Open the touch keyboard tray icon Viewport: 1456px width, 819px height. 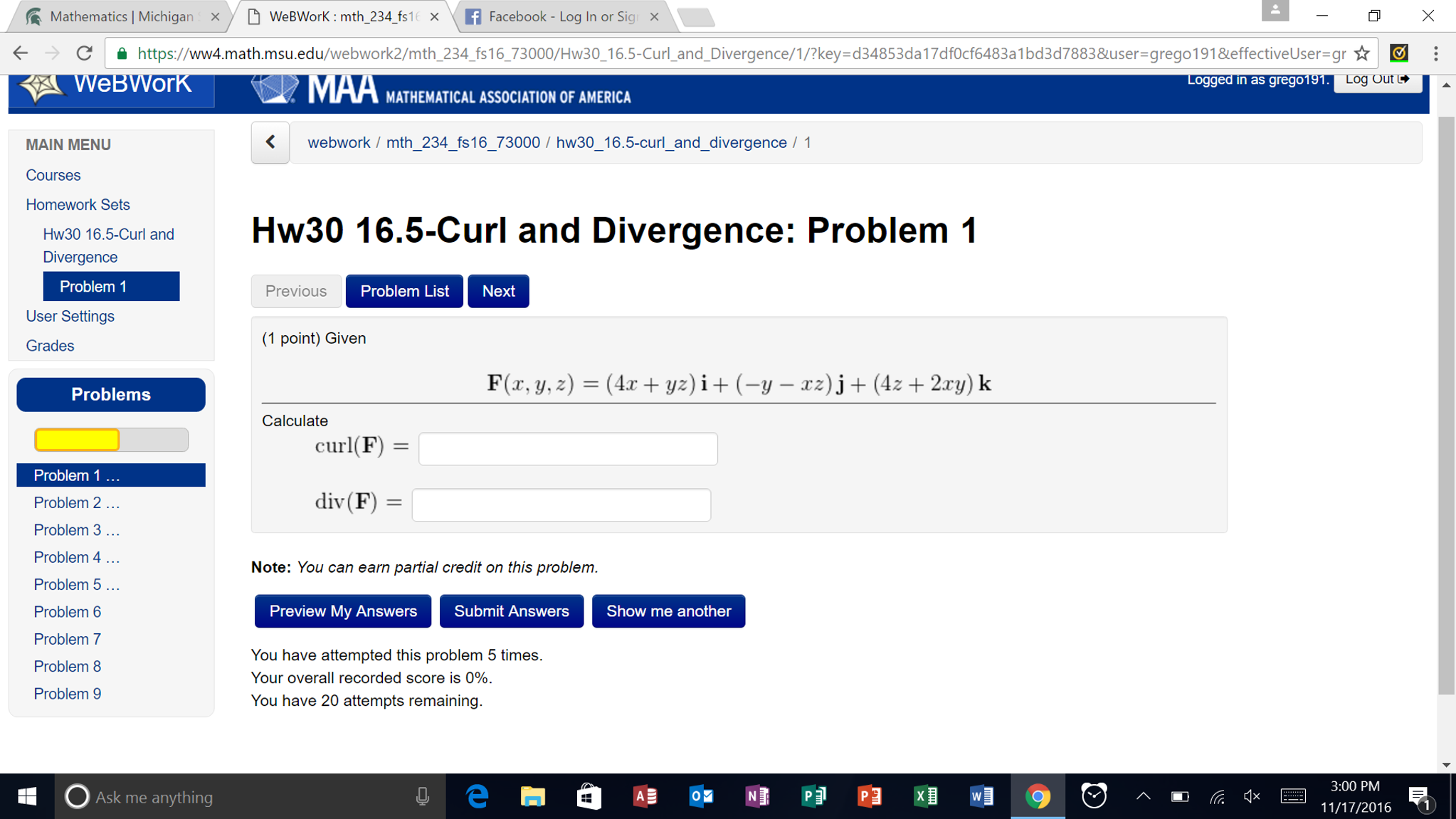tap(1293, 796)
